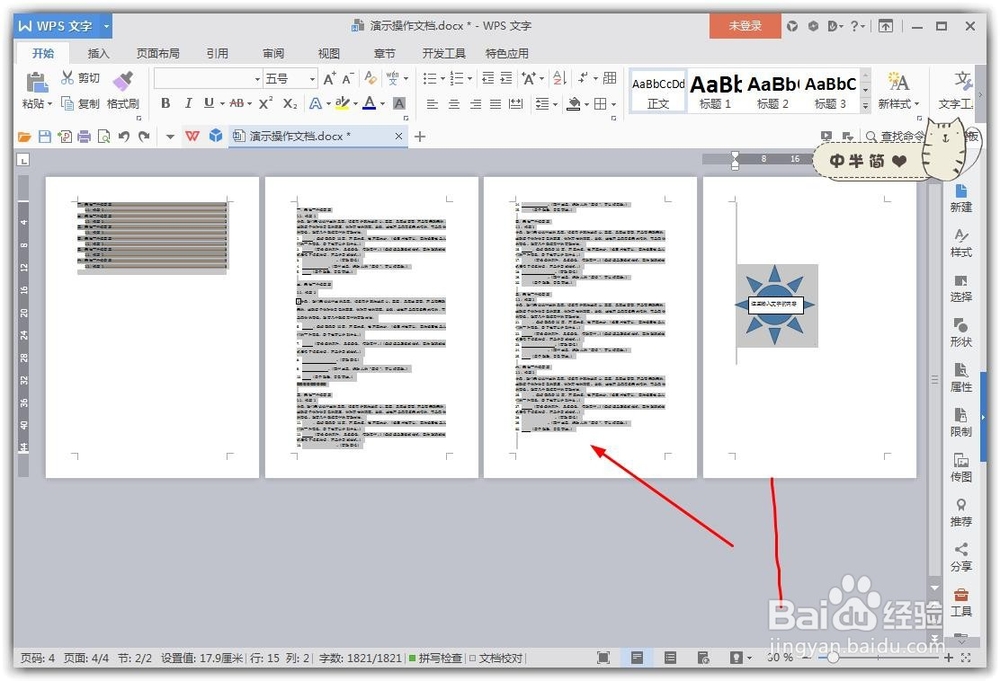Apply superscript X² formatting
The width and height of the screenshot is (1000, 681).
pos(266,103)
